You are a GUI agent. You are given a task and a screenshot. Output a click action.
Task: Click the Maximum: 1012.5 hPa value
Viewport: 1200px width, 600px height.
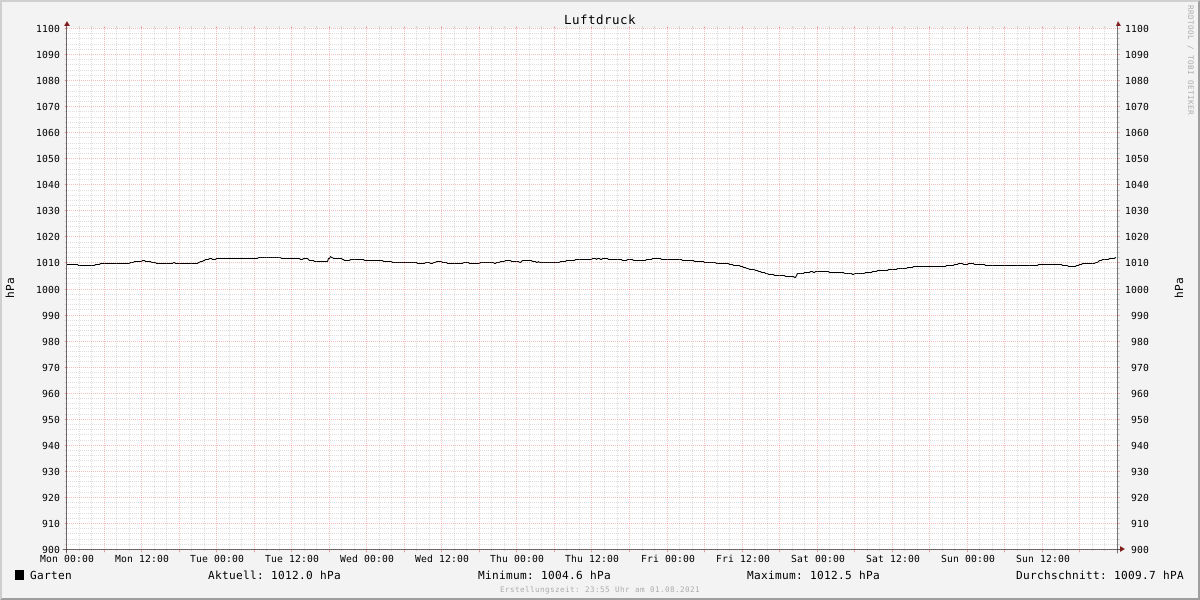pos(813,575)
